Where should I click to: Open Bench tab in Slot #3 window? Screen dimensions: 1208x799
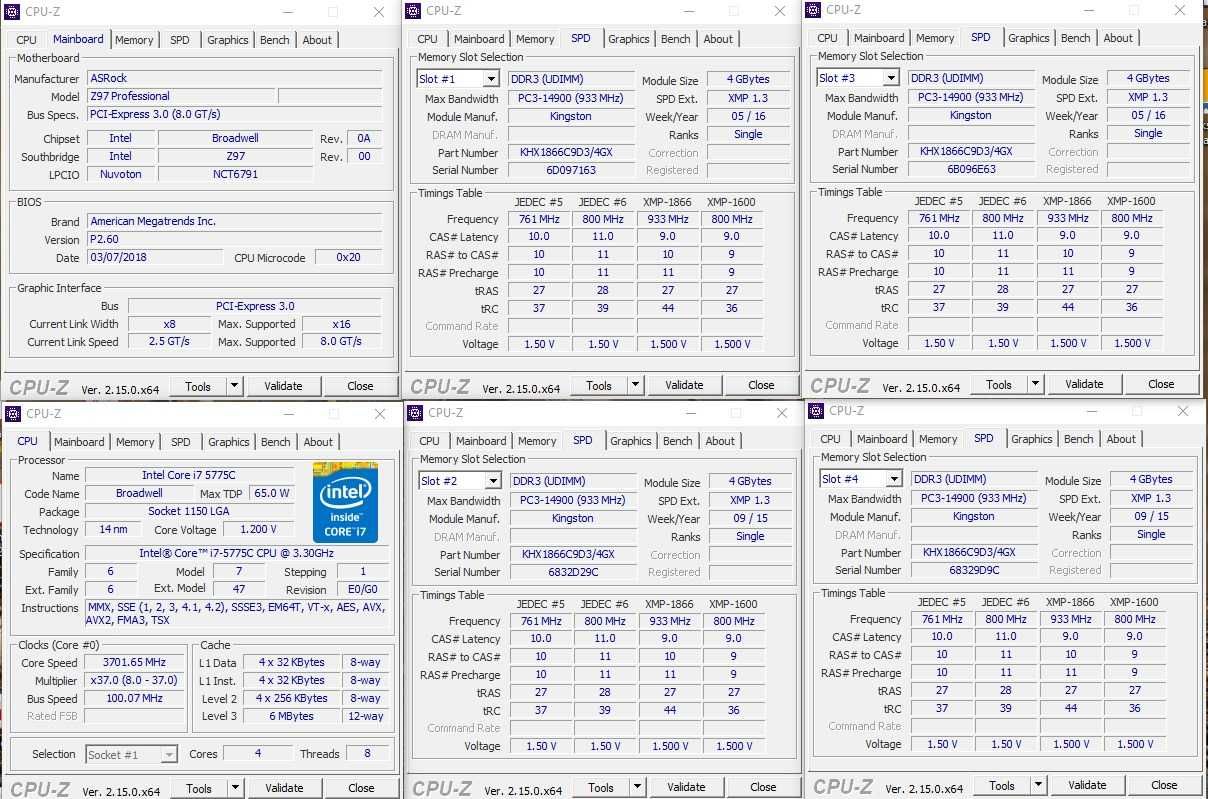[1076, 38]
